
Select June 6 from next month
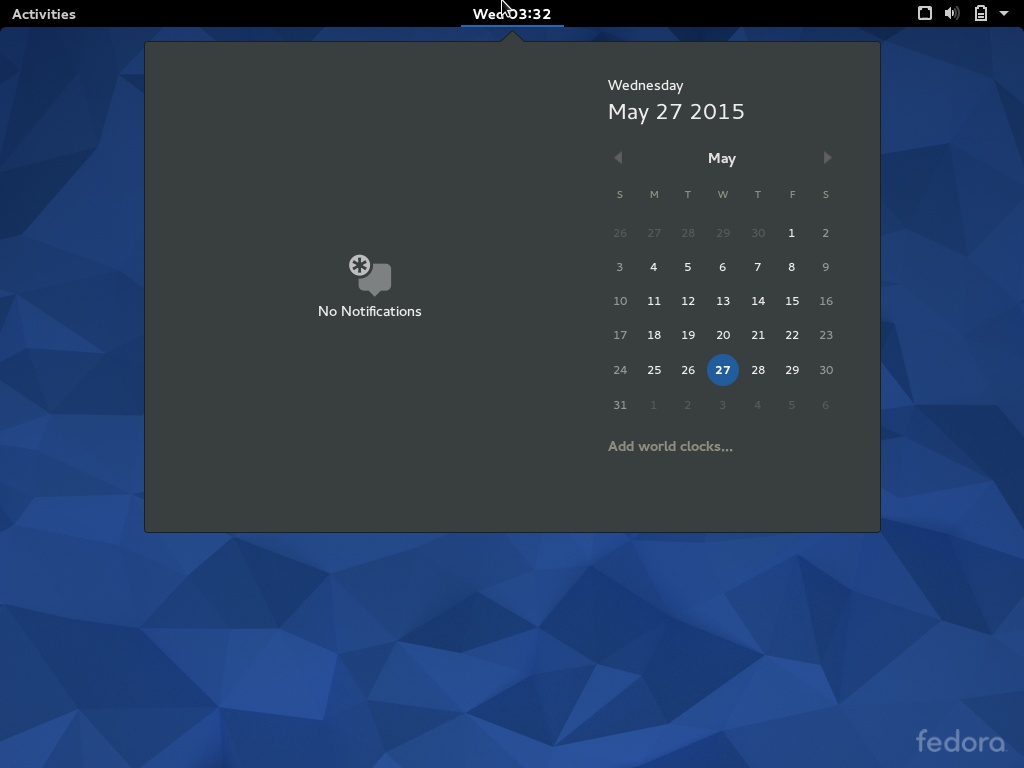(x=825, y=405)
